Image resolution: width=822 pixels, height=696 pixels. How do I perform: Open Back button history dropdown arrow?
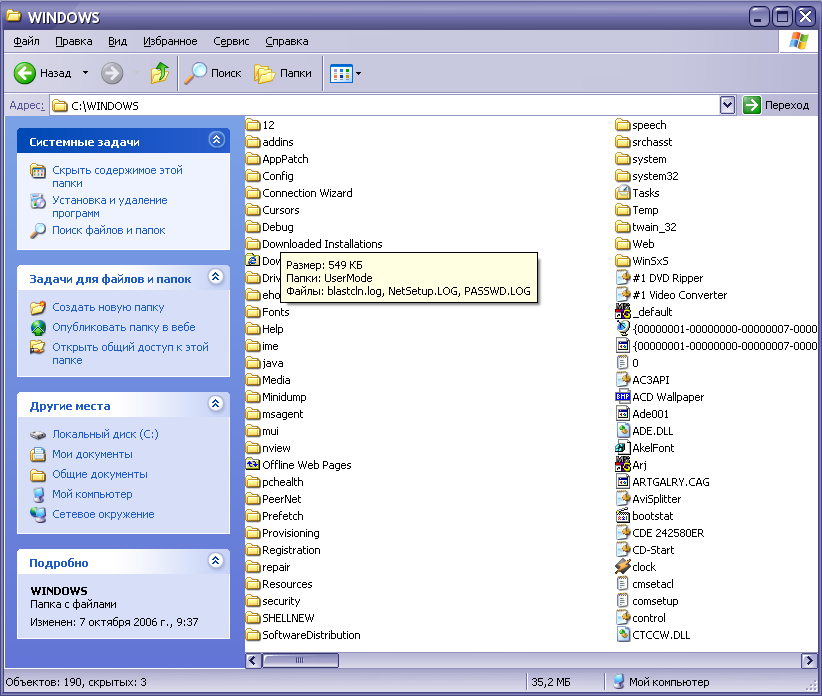85,73
